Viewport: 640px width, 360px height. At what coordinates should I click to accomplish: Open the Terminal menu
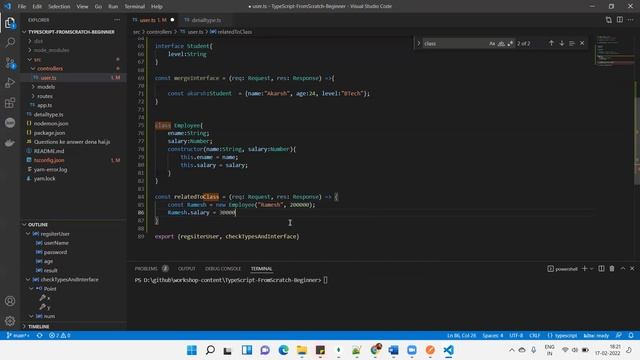tap(135, 7)
